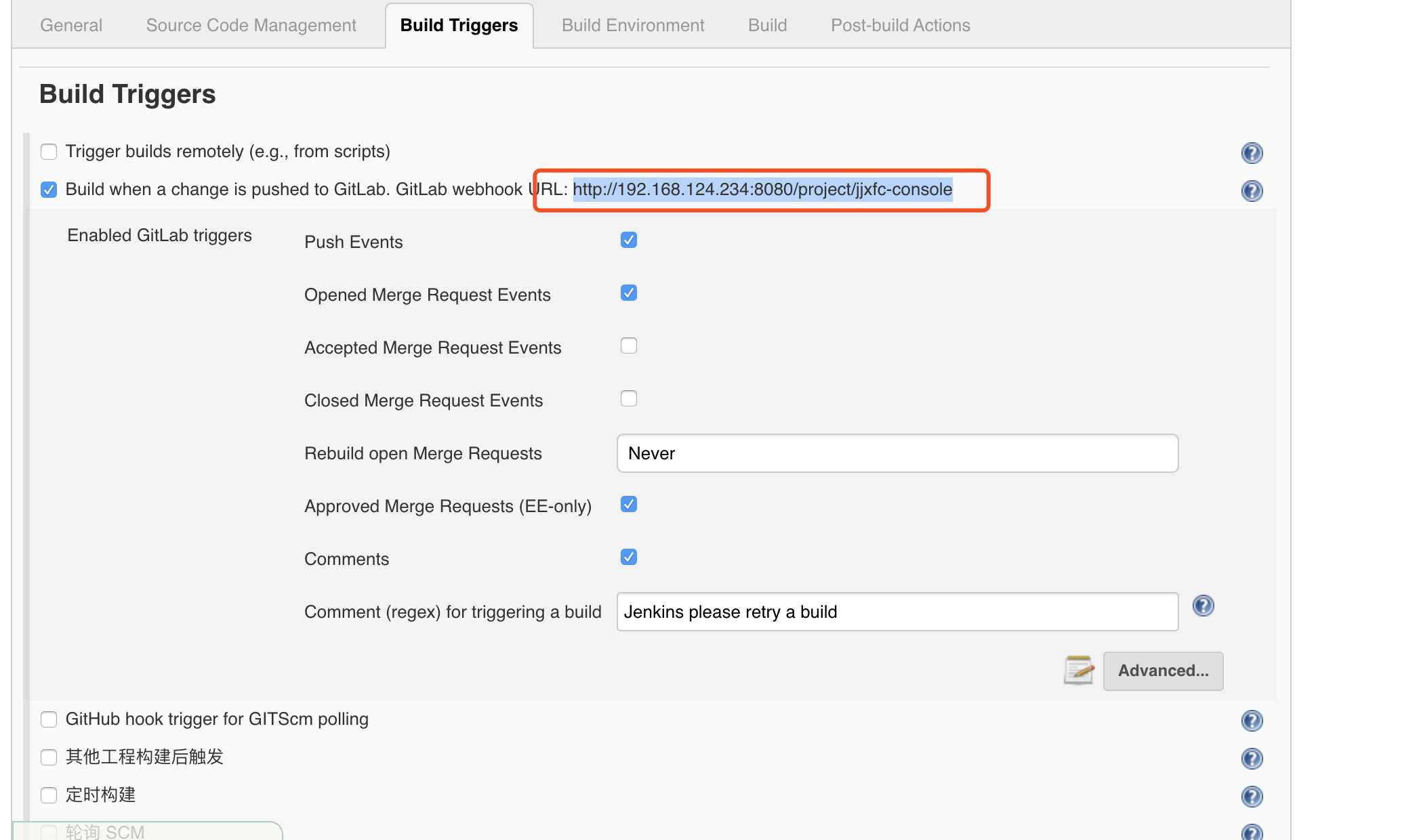
Task: Open help for Trigger builds remotely
Action: [x=1252, y=152]
